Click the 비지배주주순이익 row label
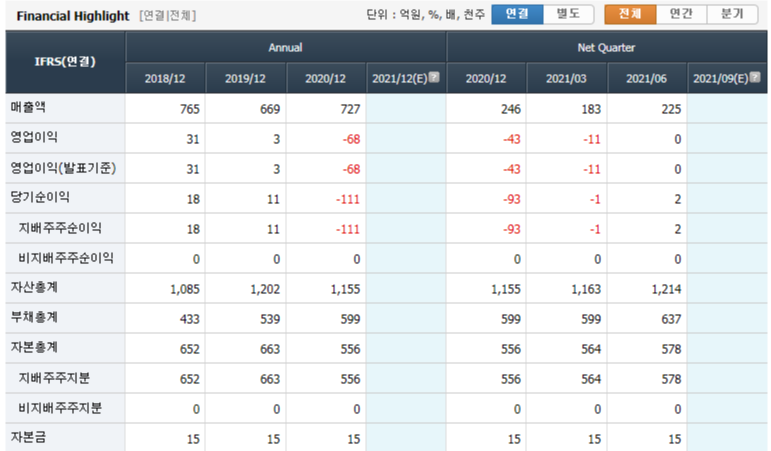The height and width of the screenshot is (451, 771). coord(66,258)
